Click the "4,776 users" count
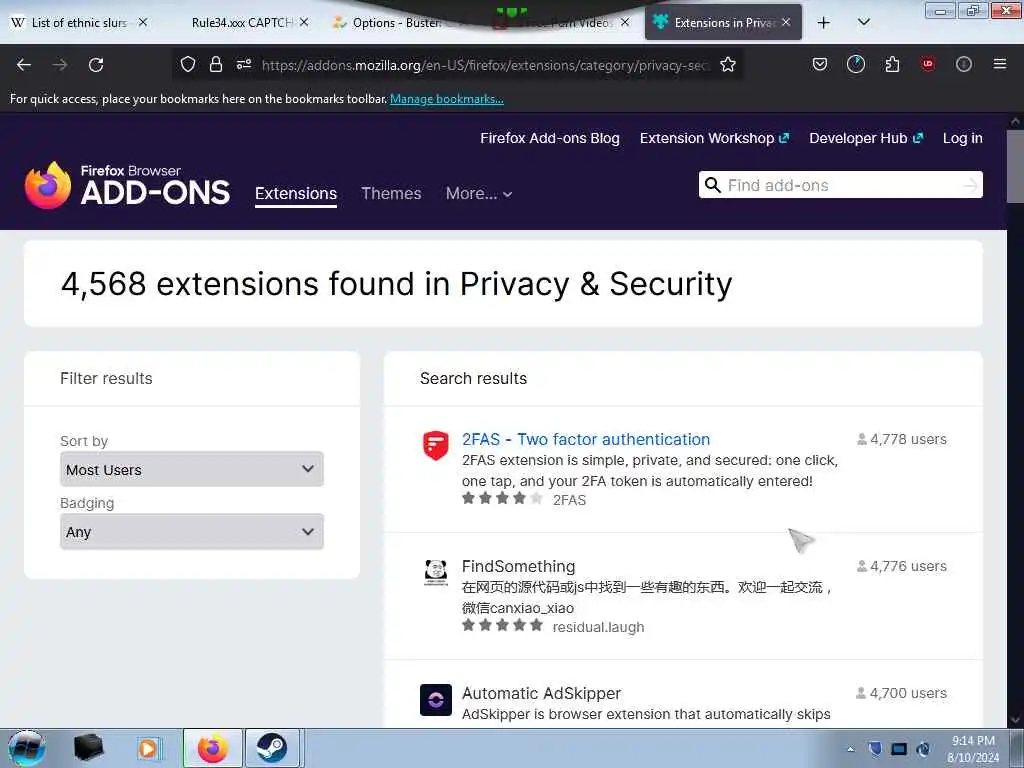 (901, 566)
